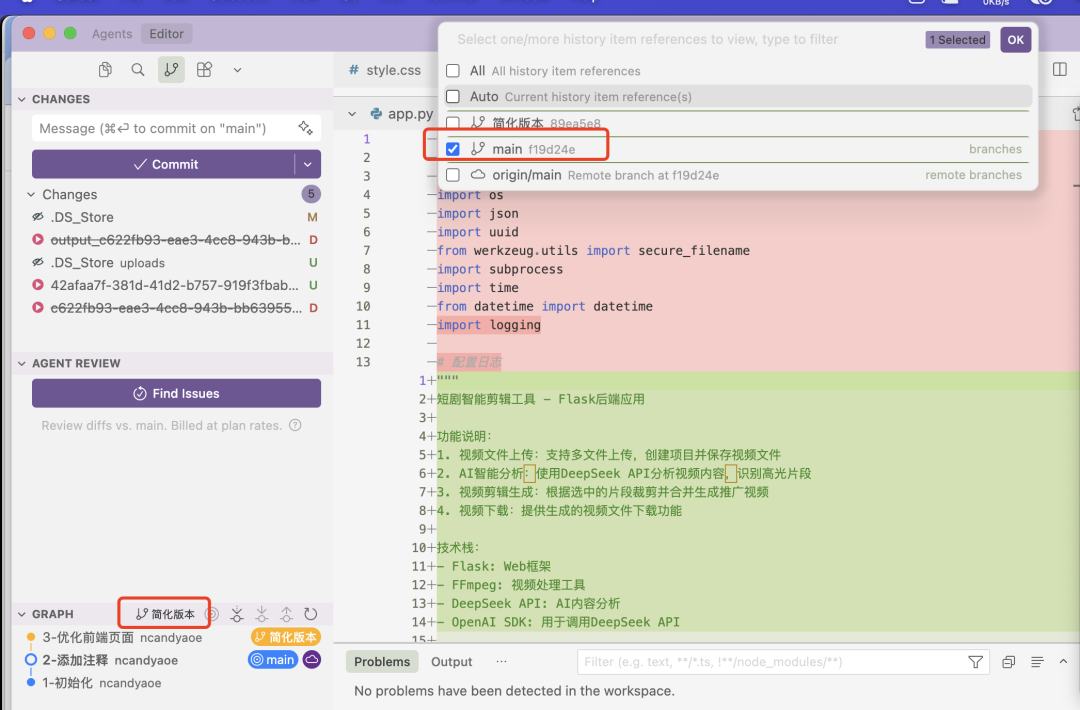Open the Extensions view icon
This screenshot has height=710, width=1080.
tap(204, 70)
